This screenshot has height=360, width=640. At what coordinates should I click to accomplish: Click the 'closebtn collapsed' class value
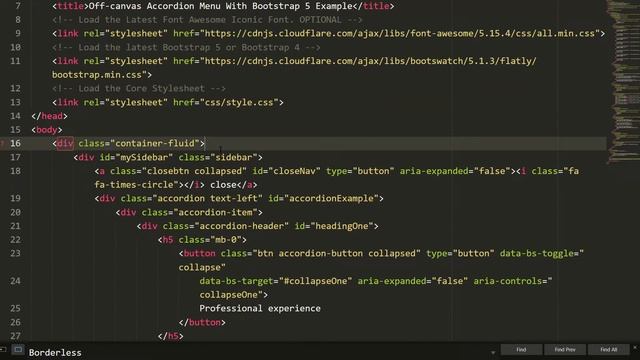(x=193, y=171)
